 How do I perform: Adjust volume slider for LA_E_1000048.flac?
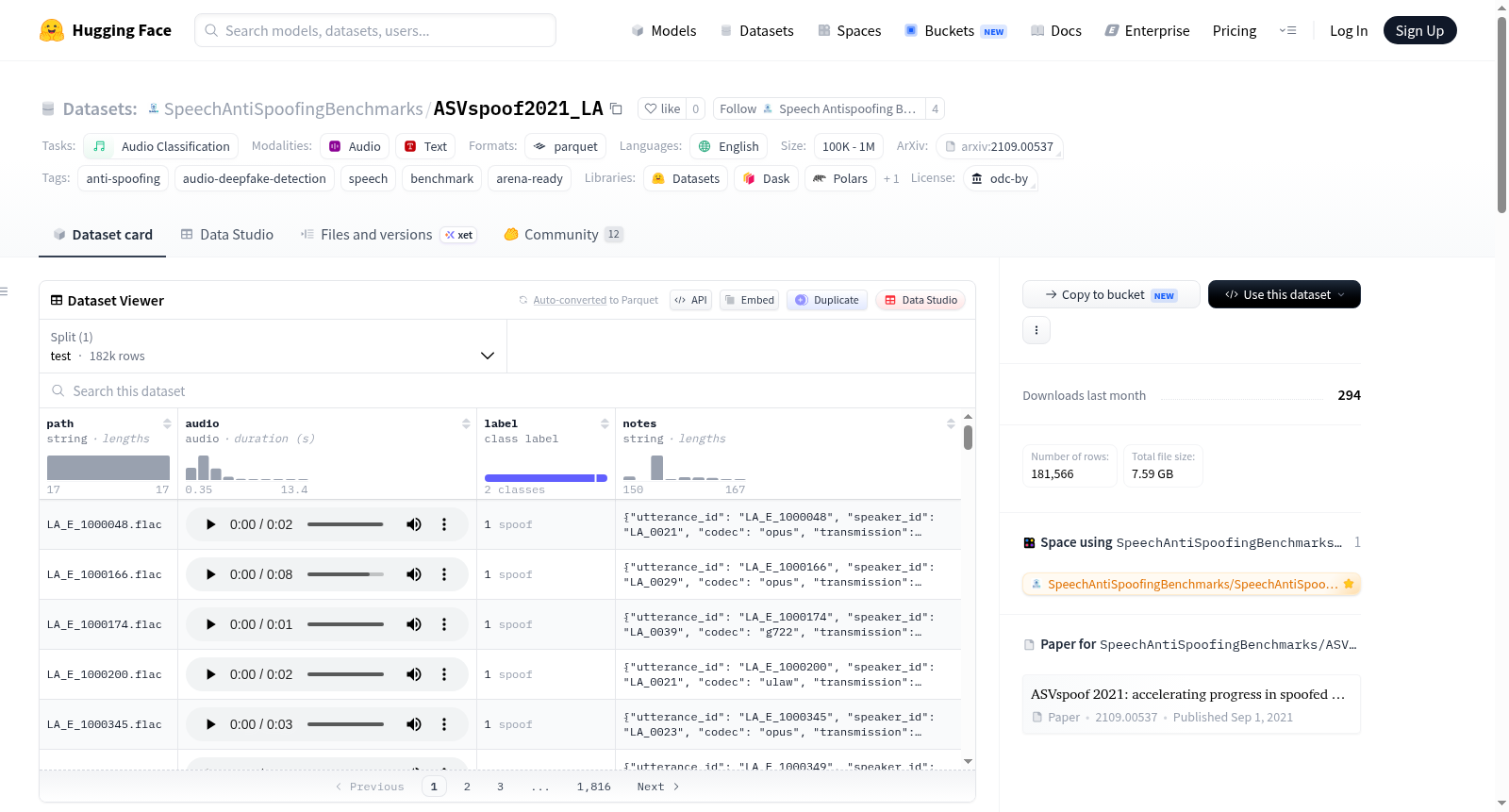click(x=345, y=524)
